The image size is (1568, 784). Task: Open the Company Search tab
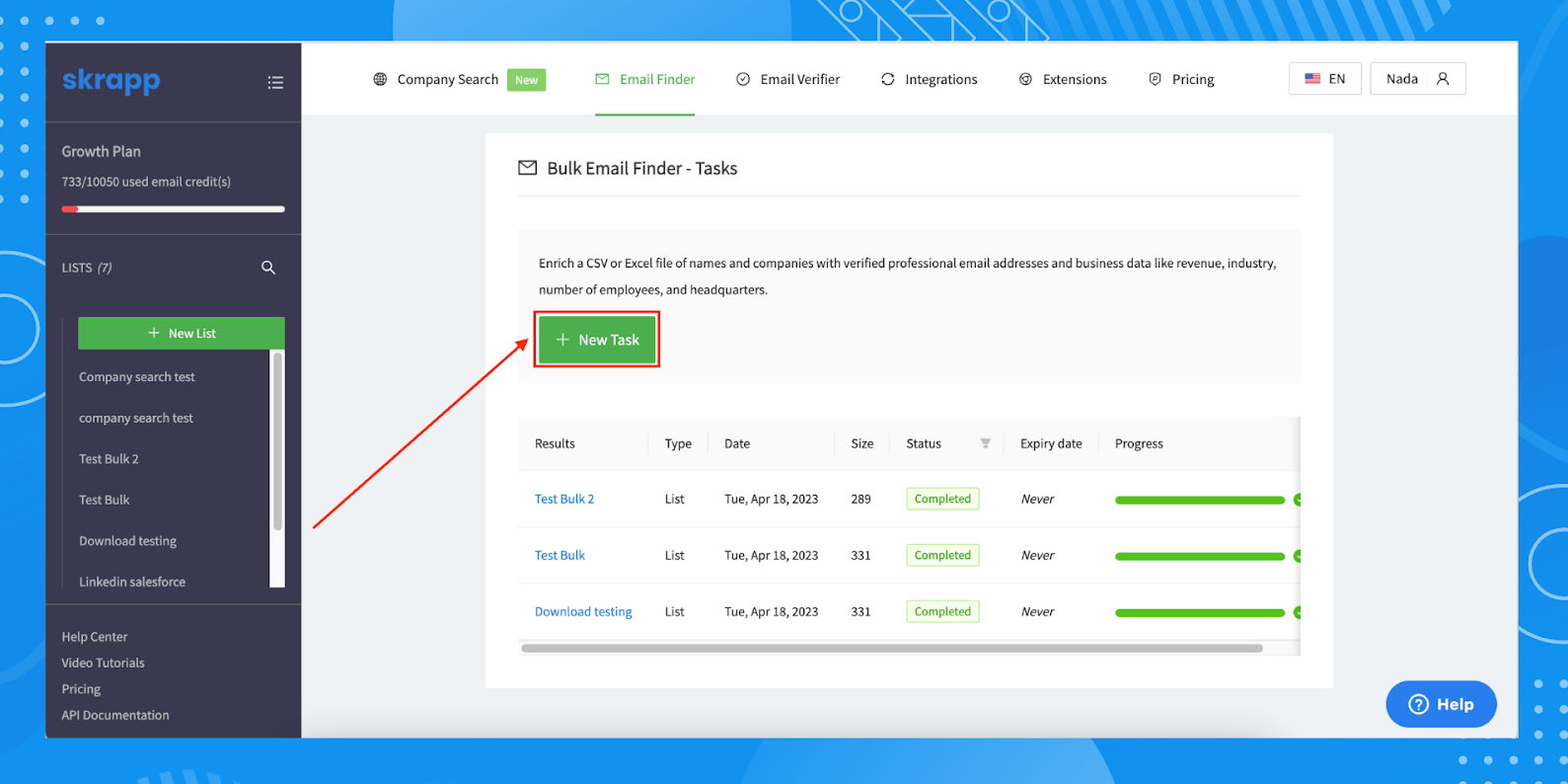point(448,79)
